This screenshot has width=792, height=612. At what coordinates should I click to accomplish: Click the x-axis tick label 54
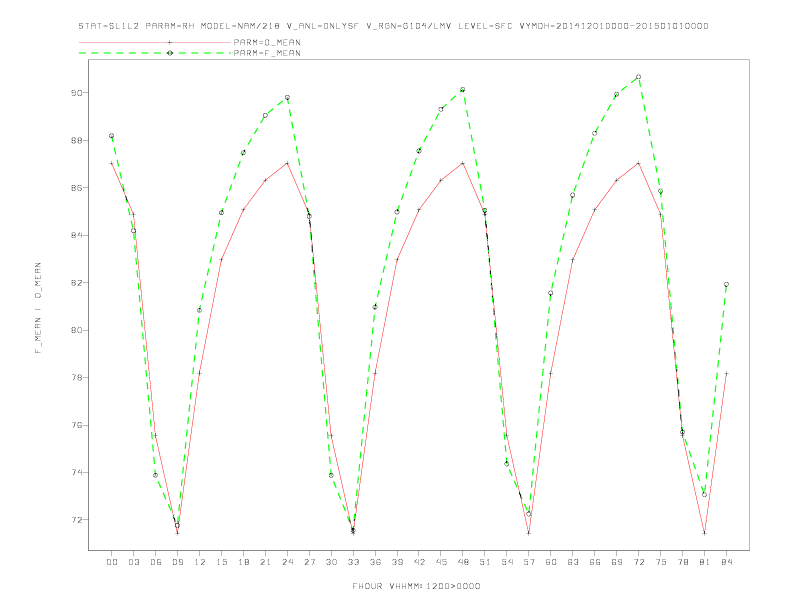[x=507, y=562]
